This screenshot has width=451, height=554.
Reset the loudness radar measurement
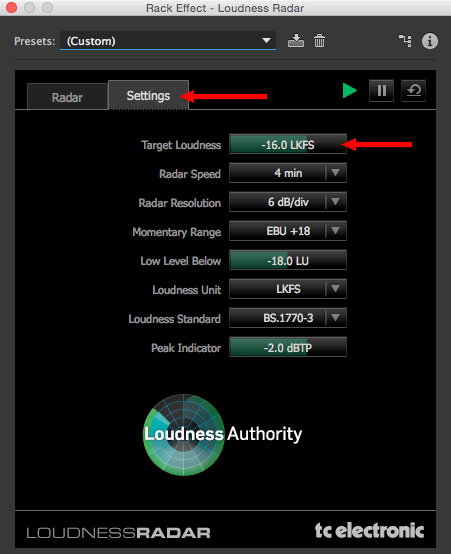click(x=413, y=91)
